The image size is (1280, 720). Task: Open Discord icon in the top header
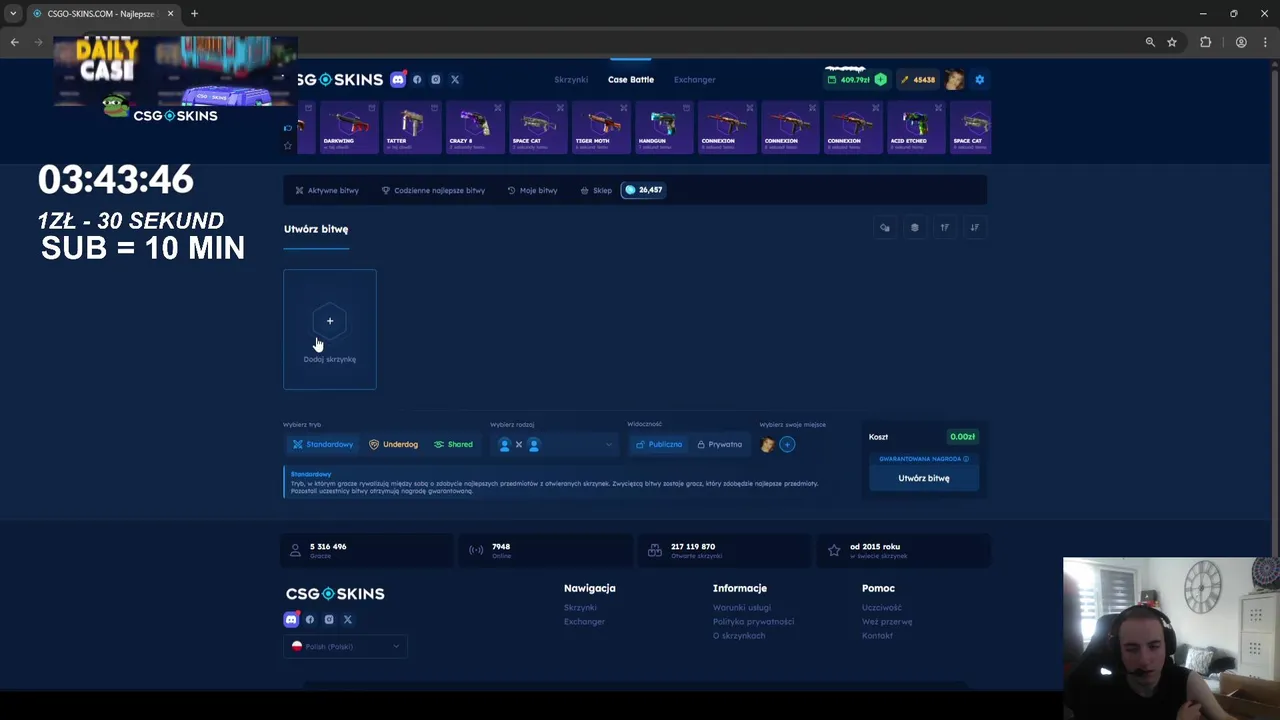click(x=398, y=79)
